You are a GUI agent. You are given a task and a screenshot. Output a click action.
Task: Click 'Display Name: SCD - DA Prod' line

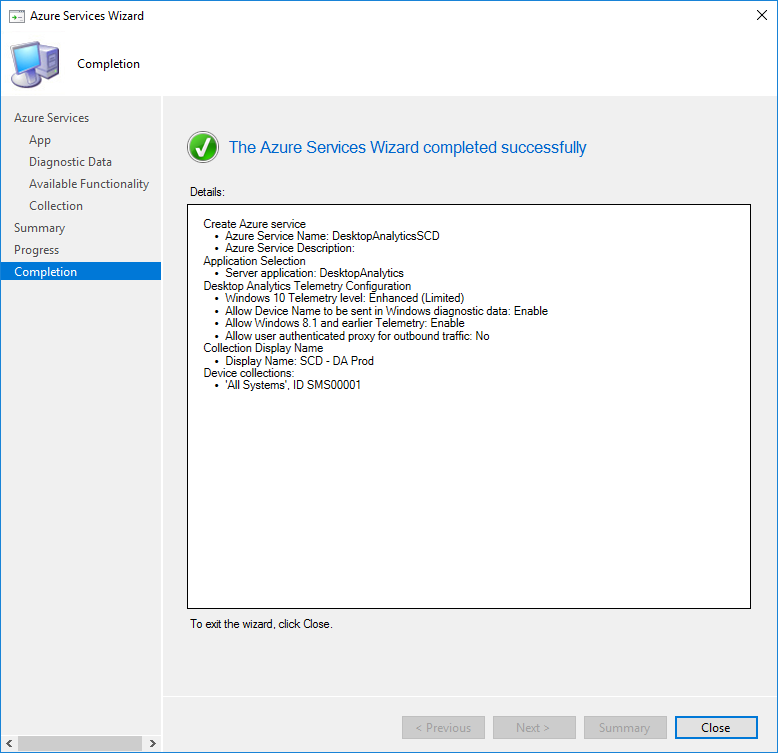click(299, 361)
